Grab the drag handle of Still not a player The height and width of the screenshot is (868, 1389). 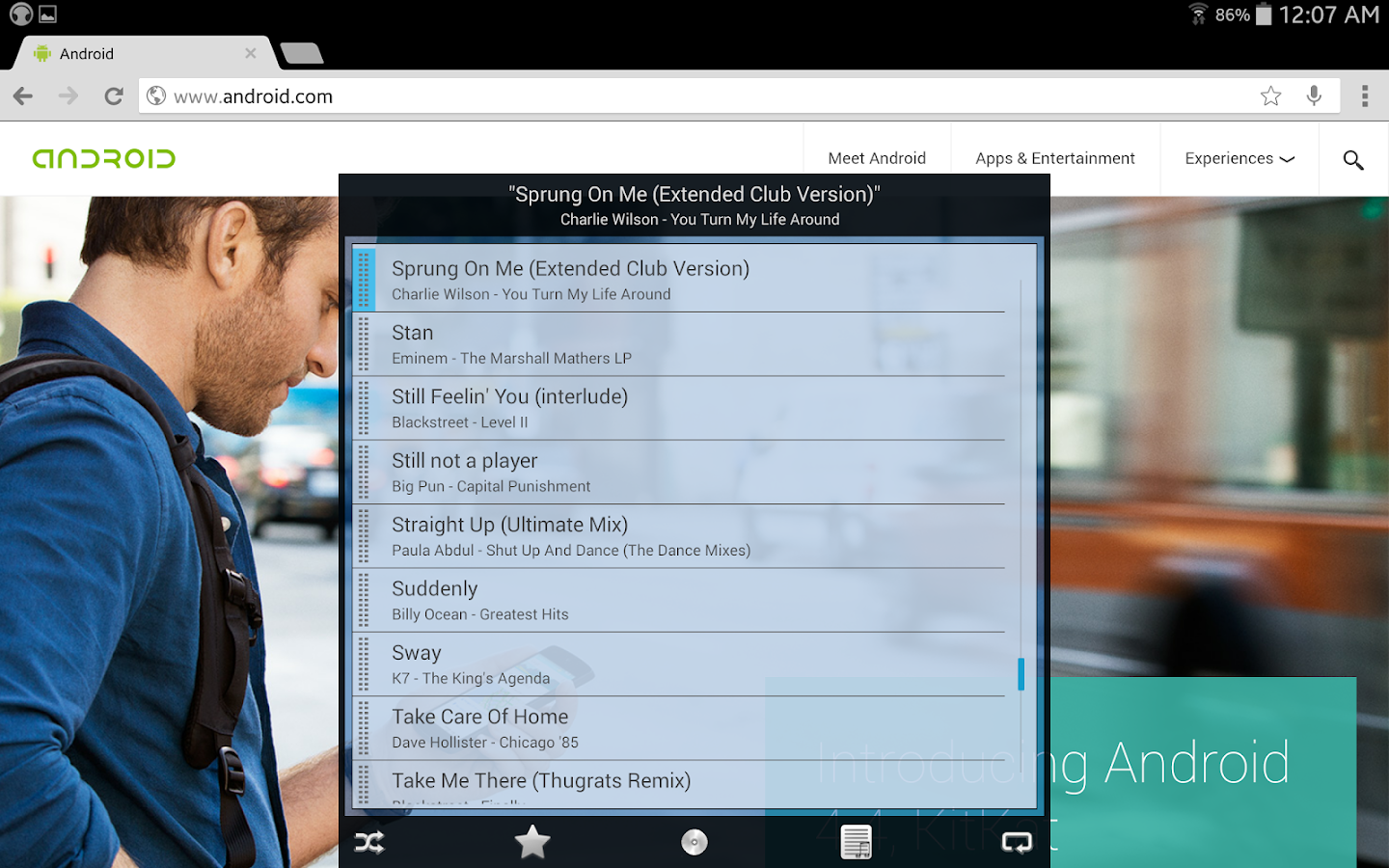(x=364, y=473)
